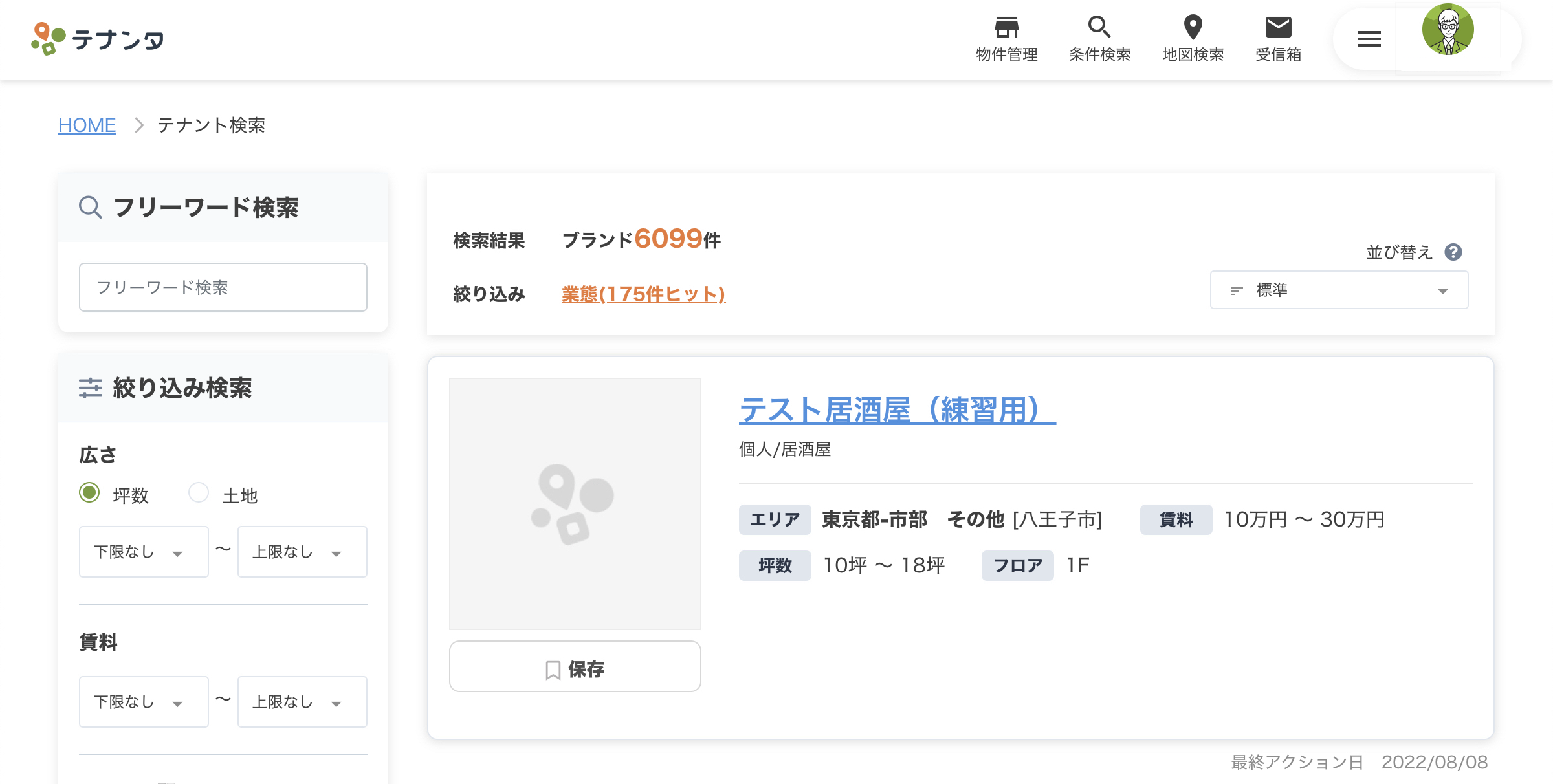Screen dimensions: 1553x784
Task: Open 広さ 下限なし dropdown
Action: (x=144, y=552)
